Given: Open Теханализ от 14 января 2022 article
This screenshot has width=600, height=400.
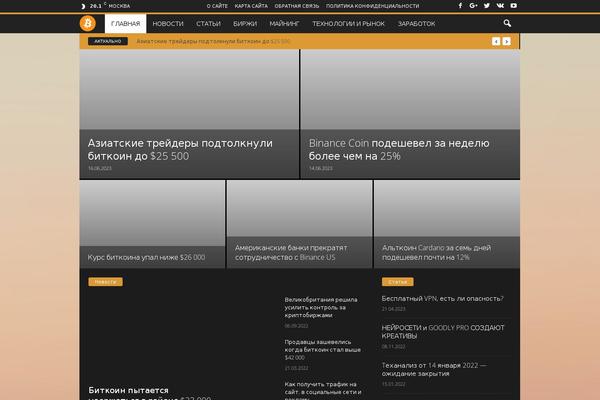Looking at the screenshot, I should pos(434,369).
